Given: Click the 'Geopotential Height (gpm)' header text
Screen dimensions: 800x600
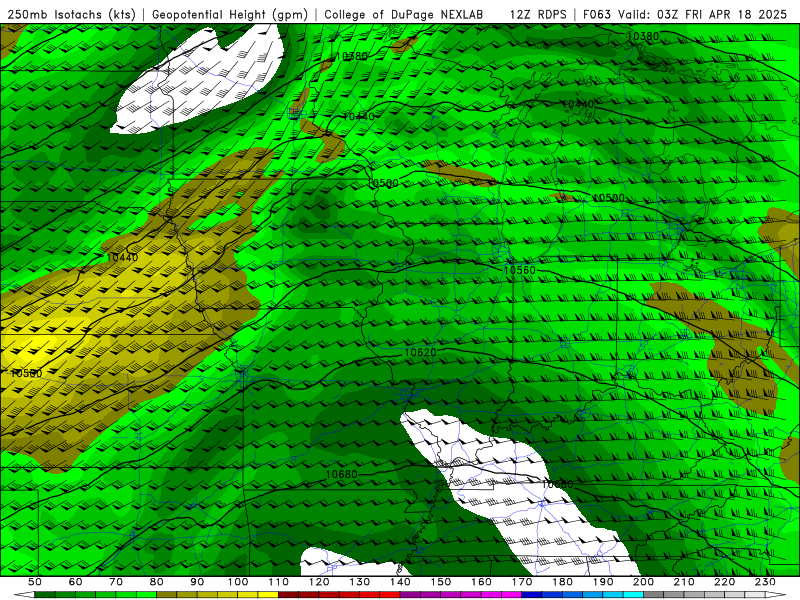Looking at the screenshot, I should [230, 14].
